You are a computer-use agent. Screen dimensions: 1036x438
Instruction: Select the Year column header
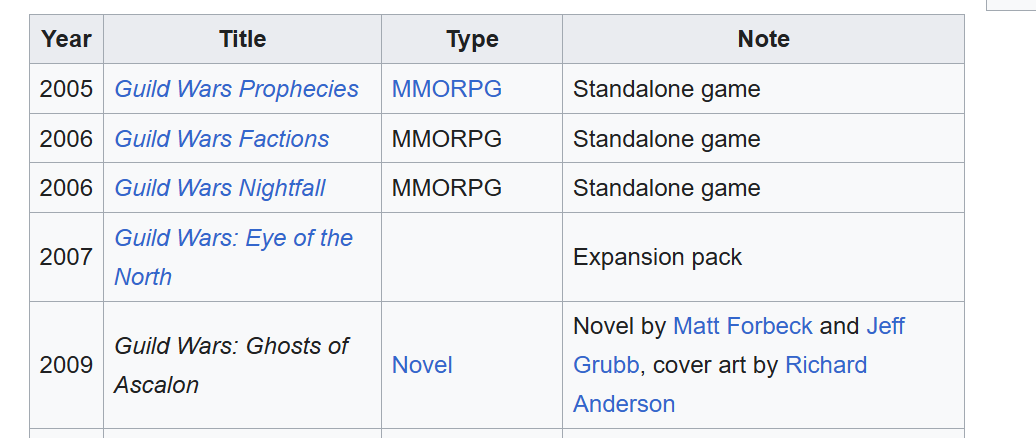[x=66, y=39]
